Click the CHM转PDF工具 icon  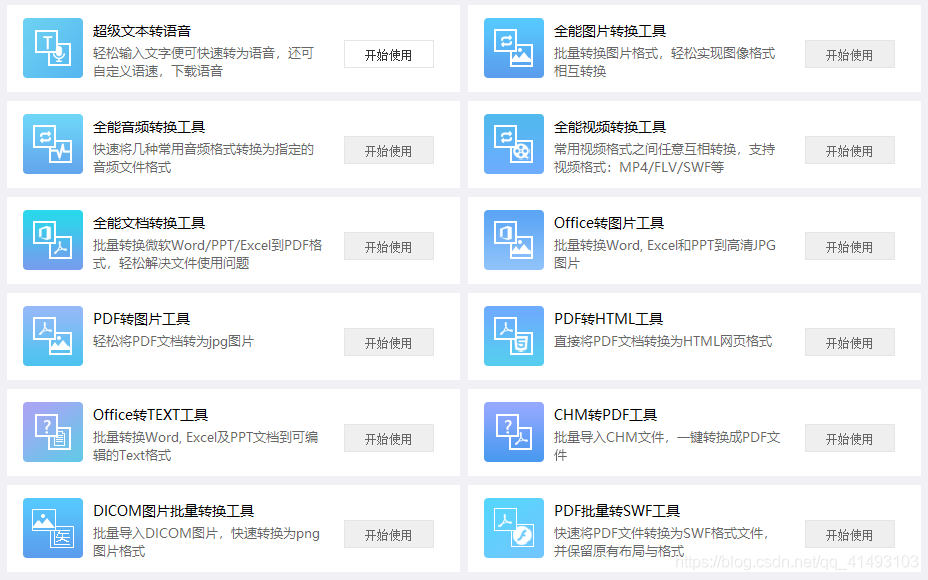[x=514, y=432]
